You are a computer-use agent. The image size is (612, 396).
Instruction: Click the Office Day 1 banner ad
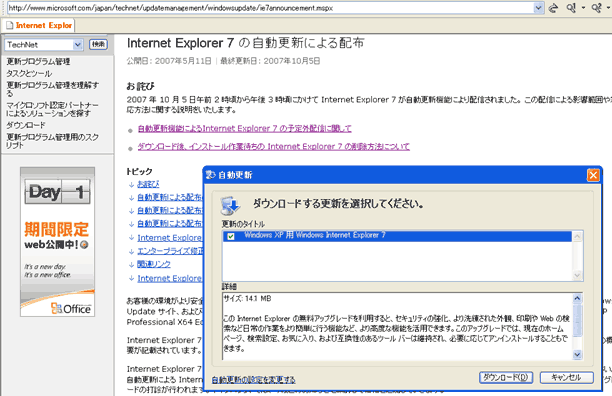(x=57, y=242)
